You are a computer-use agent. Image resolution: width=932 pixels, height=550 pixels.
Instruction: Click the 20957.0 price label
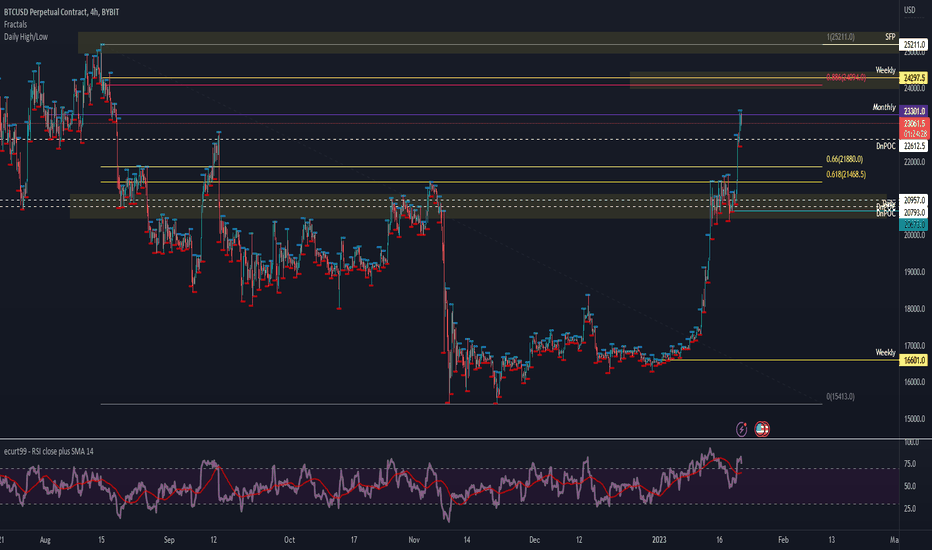point(914,200)
